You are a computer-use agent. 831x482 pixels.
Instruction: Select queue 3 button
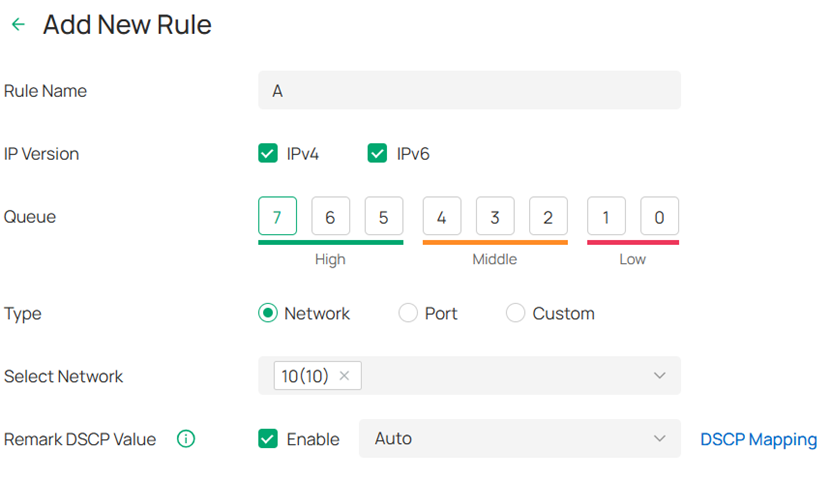click(495, 216)
